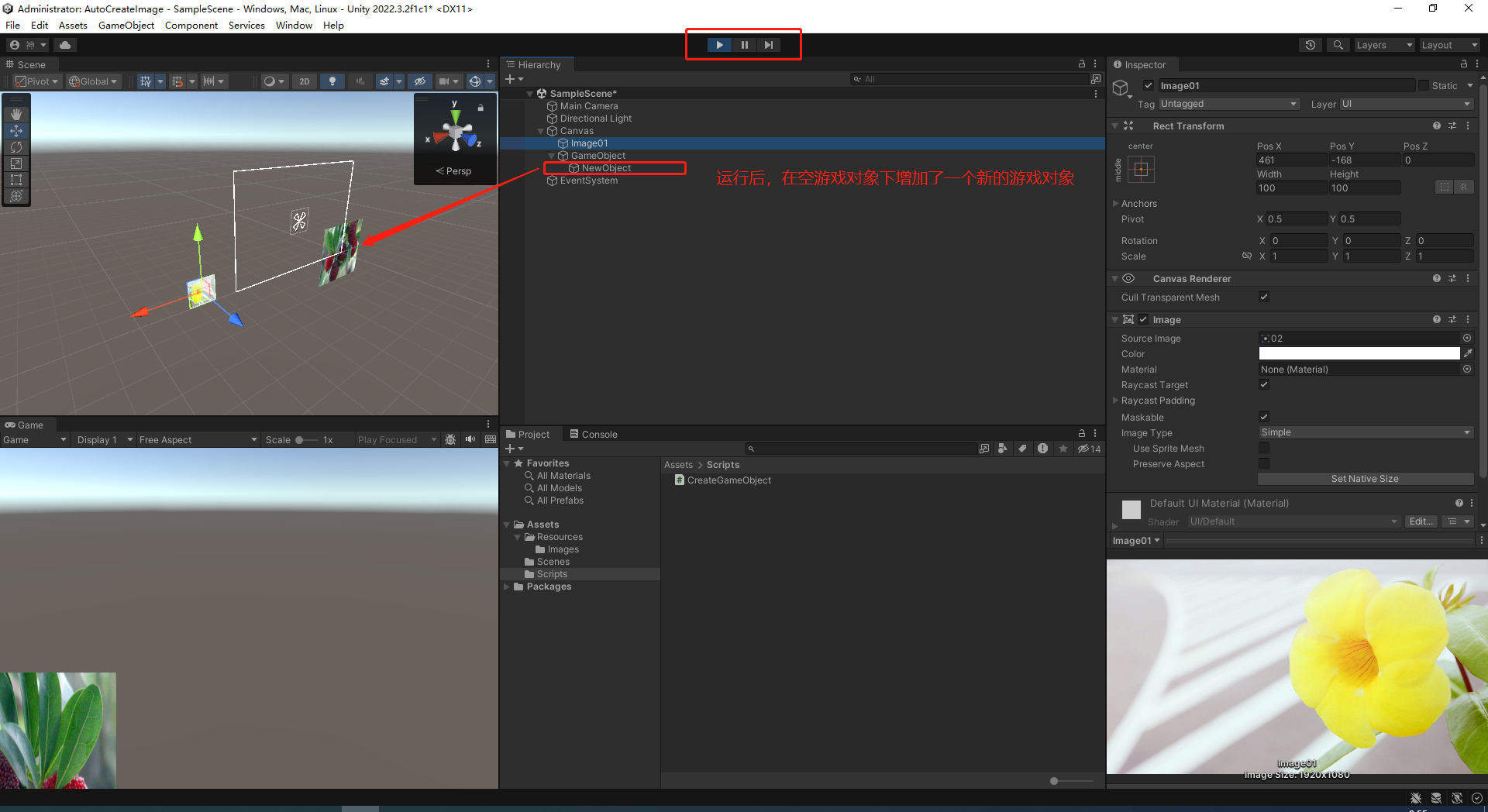The height and width of the screenshot is (812, 1488).
Task: Open the Image Color swatch
Action: pos(1359,353)
